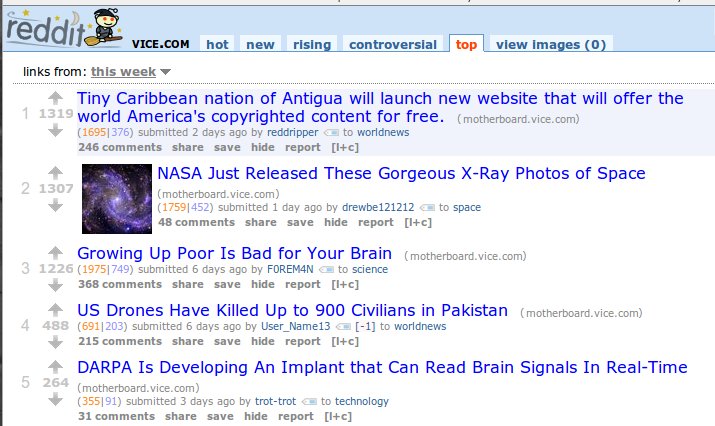The height and width of the screenshot is (426, 715).
Task: Downvote the Antigua copyrighted content post
Action: tap(55, 131)
